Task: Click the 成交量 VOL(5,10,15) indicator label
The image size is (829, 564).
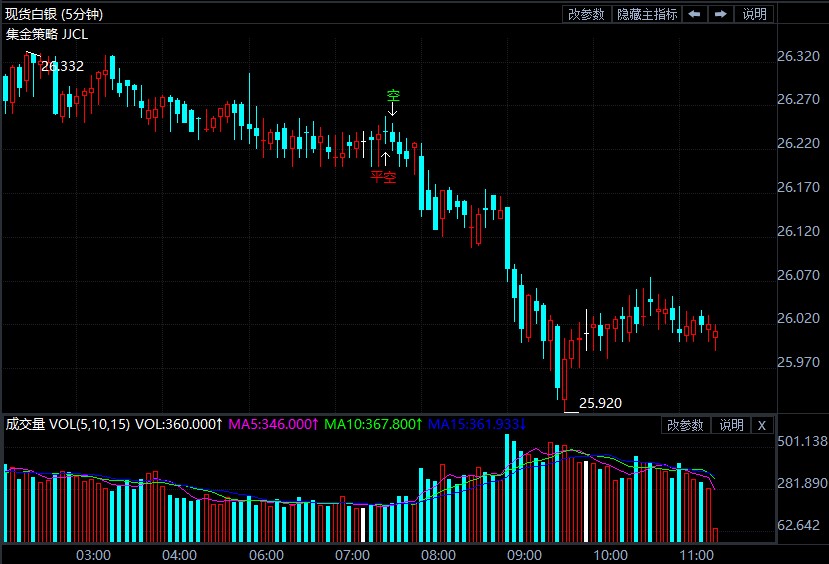Action: point(68,424)
